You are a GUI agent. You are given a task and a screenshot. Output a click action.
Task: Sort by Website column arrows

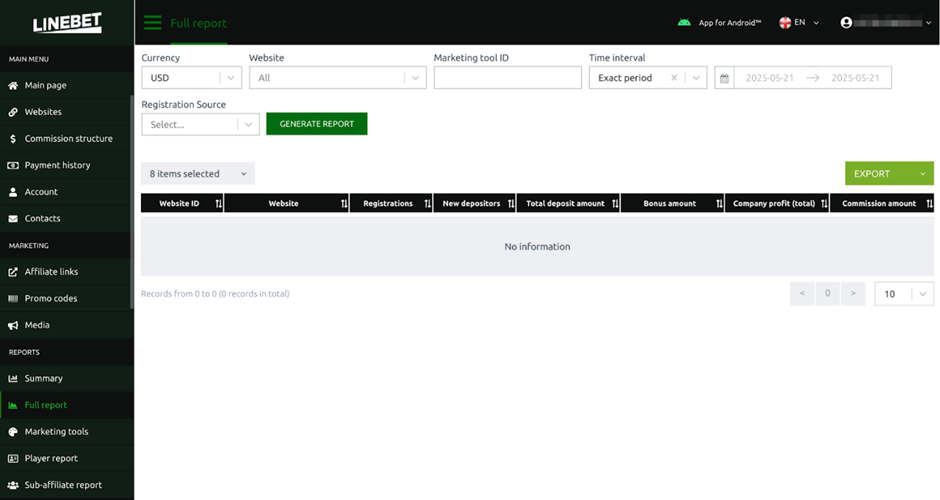[344, 204]
